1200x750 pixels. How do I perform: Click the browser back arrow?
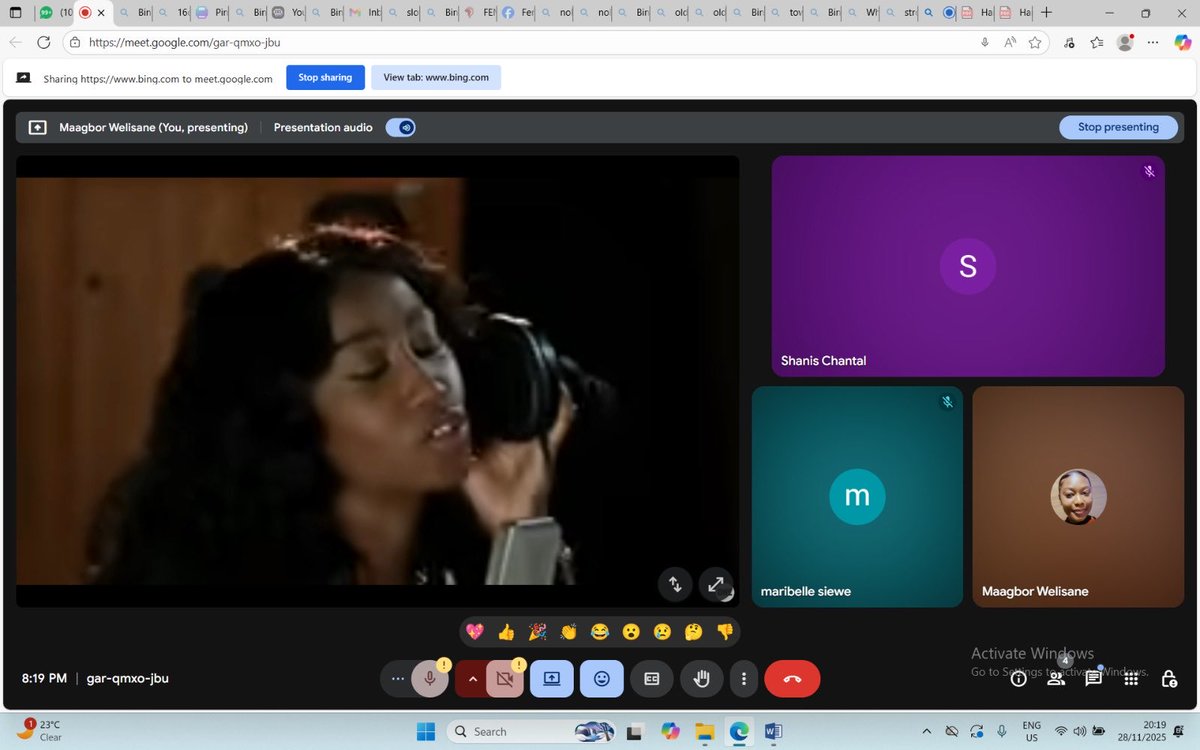click(15, 43)
